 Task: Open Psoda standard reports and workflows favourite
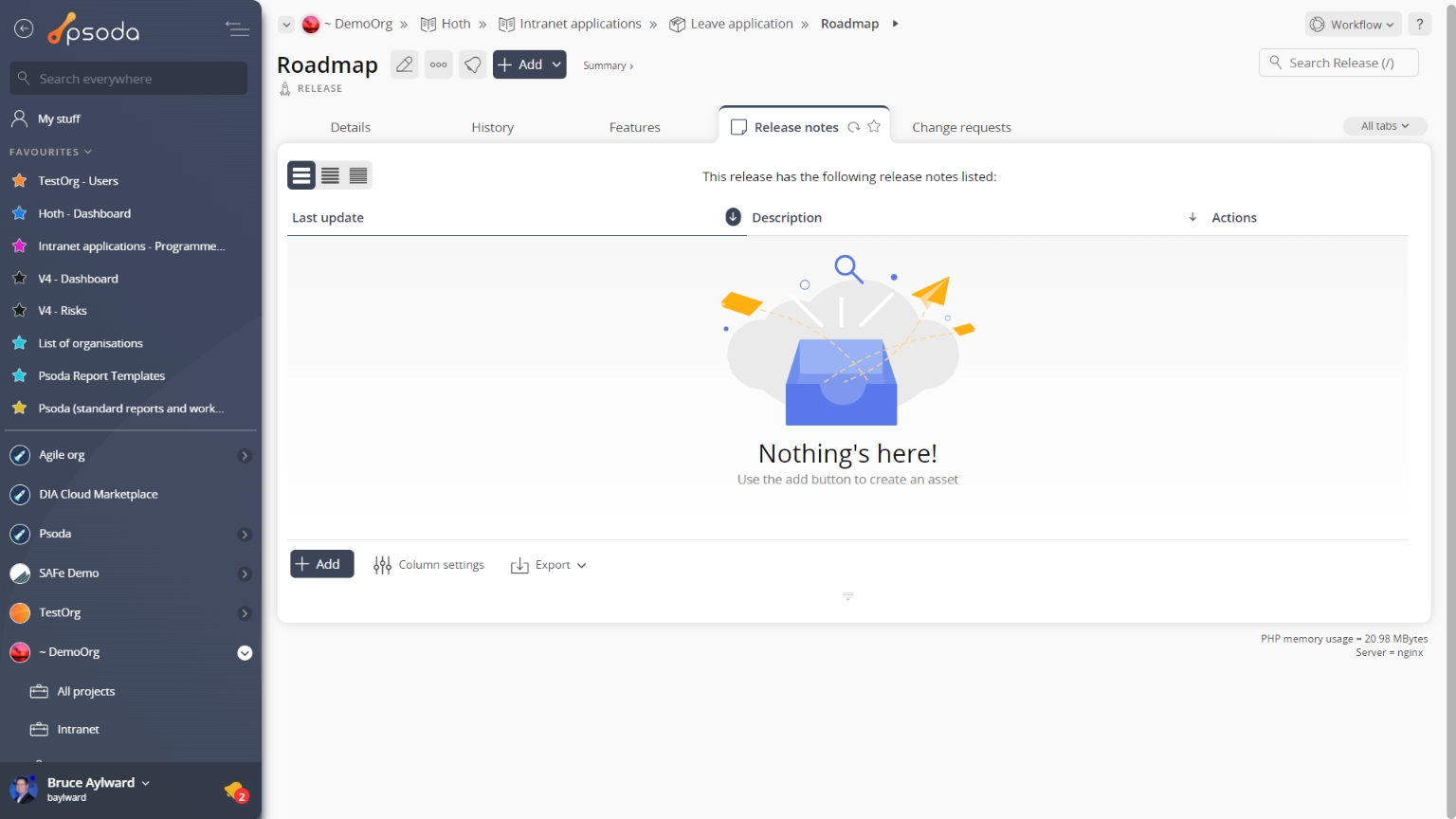[131, 409]
